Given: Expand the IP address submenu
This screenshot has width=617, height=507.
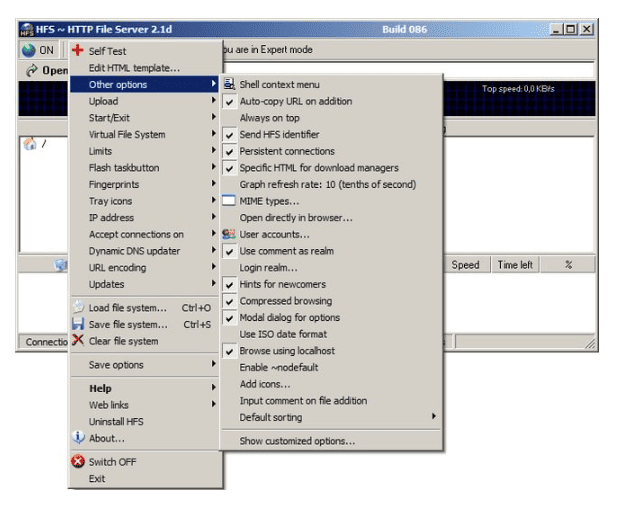Looking at the screenshot, I should (x=144, y=217).
